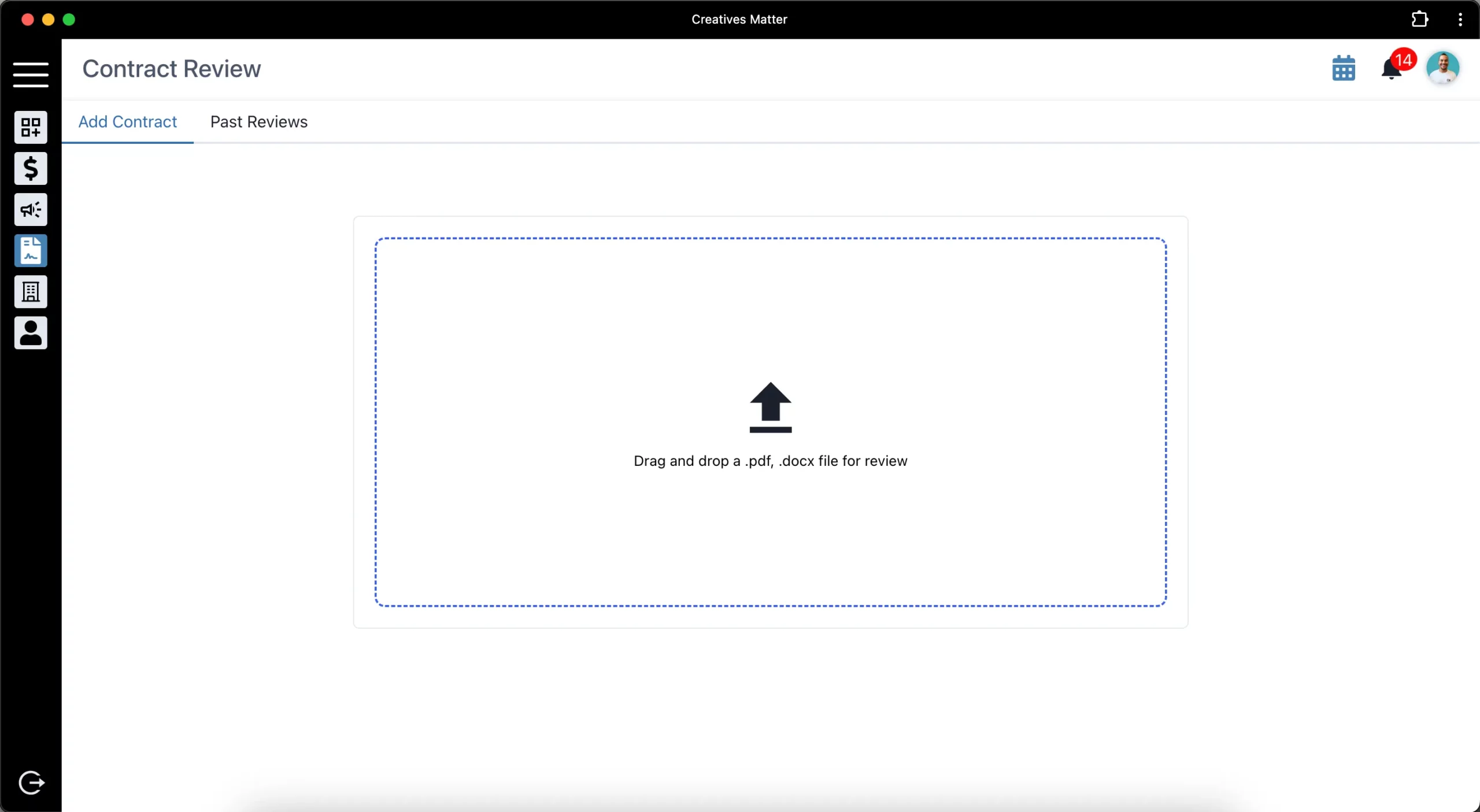Maximize window with green button
The height and width of the screenshot is (812, 1480).
(69, 20)
